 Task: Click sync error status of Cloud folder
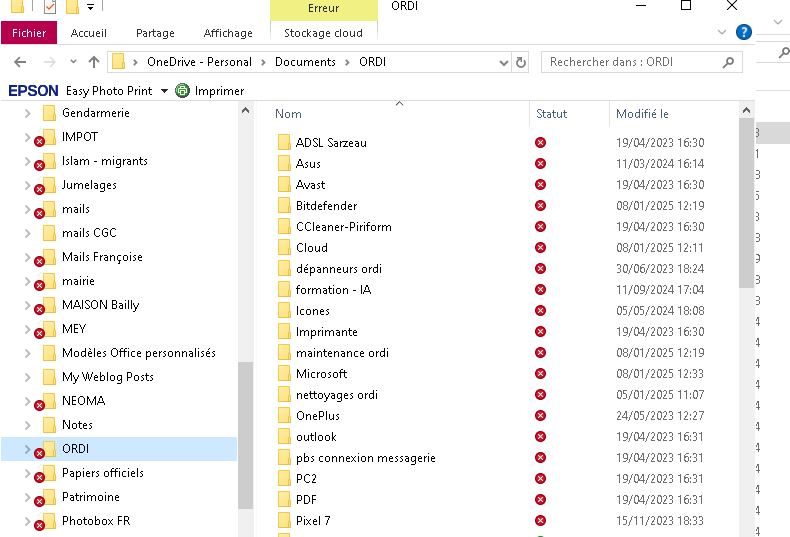[541, 248]
